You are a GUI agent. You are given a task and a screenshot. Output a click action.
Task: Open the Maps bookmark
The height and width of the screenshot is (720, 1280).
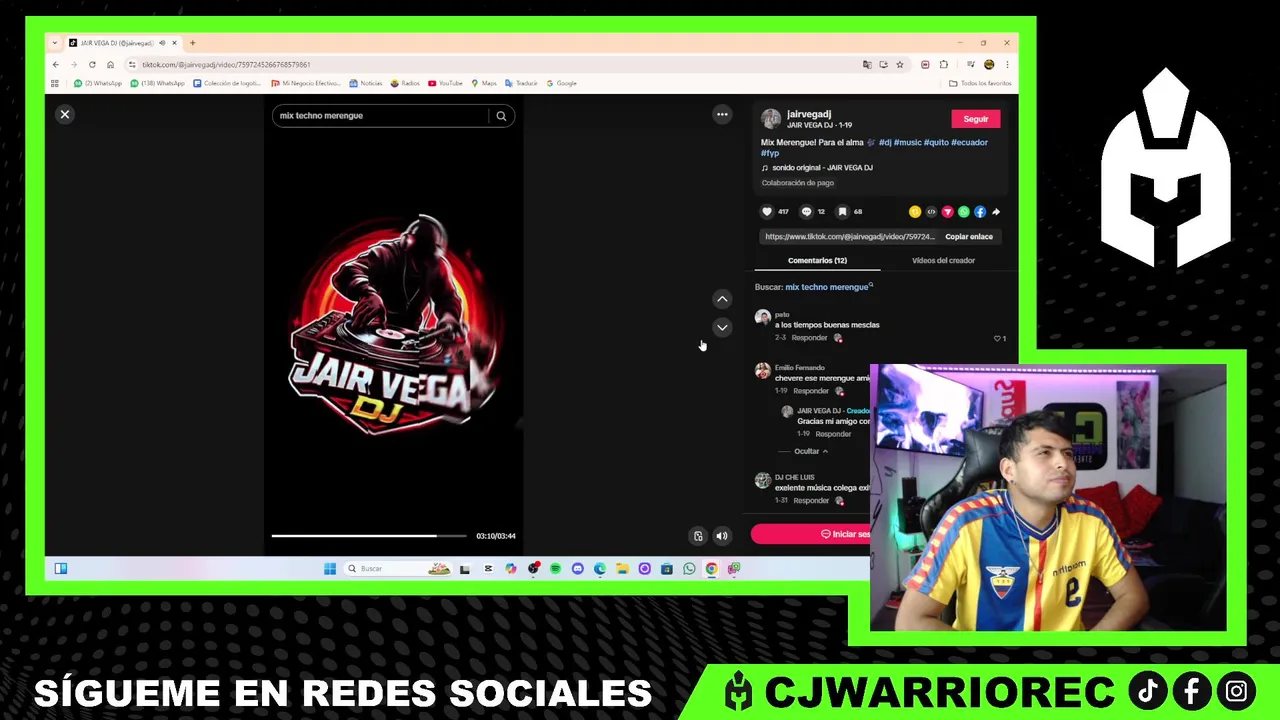pos(485,83)
